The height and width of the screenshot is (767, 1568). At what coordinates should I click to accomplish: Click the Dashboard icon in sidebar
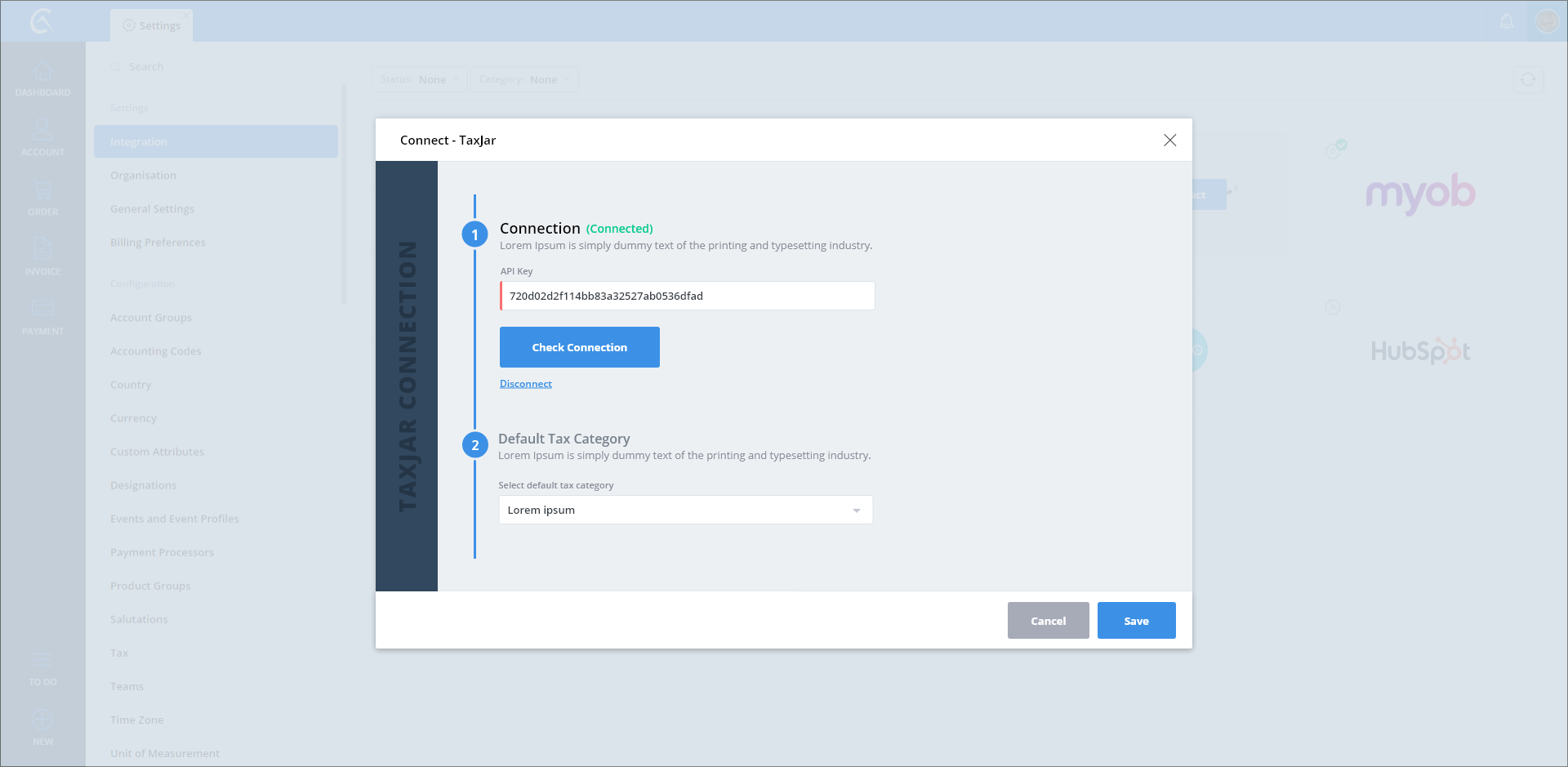click(42, 73)
